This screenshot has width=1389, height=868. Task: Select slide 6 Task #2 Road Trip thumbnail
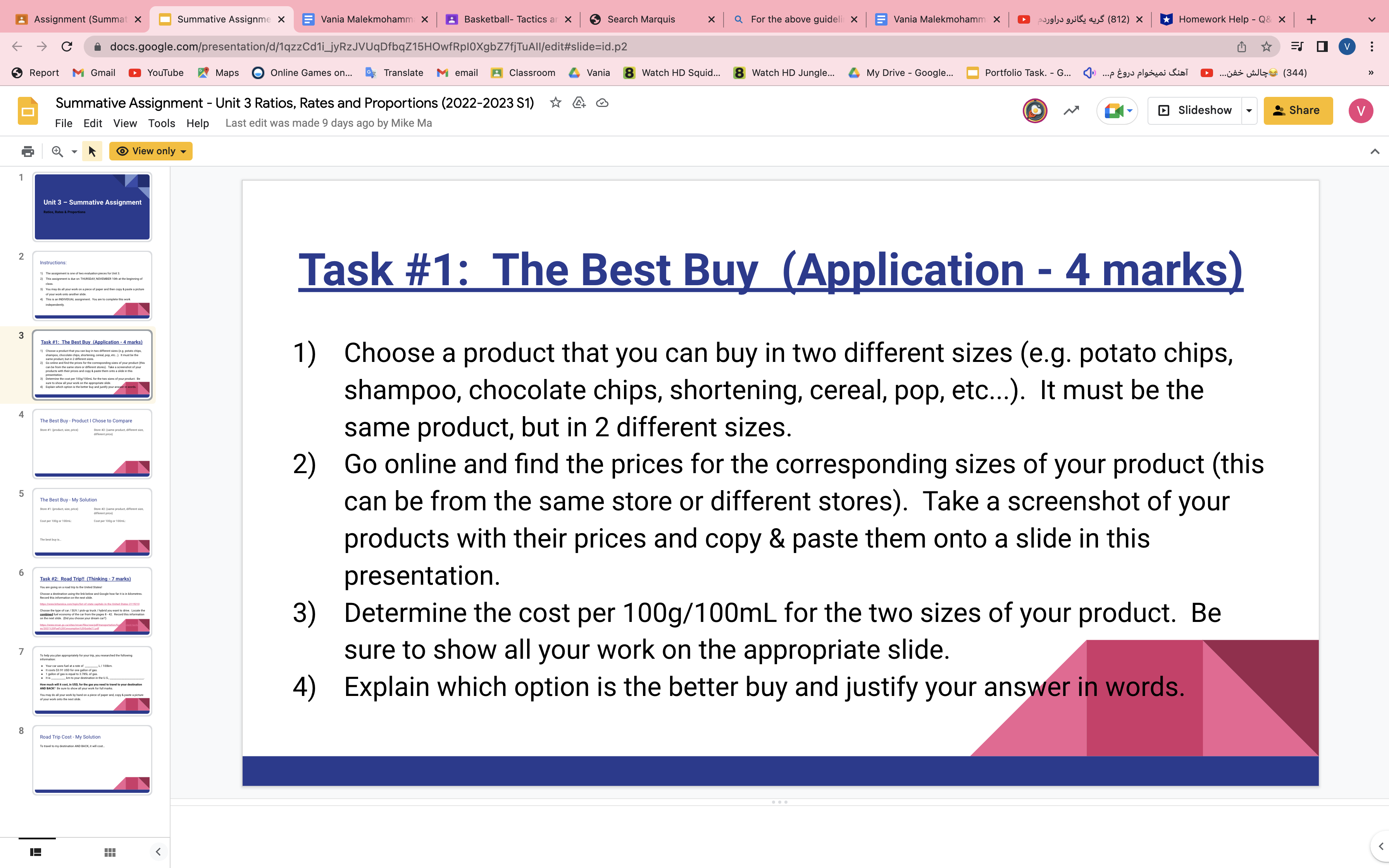92,603
